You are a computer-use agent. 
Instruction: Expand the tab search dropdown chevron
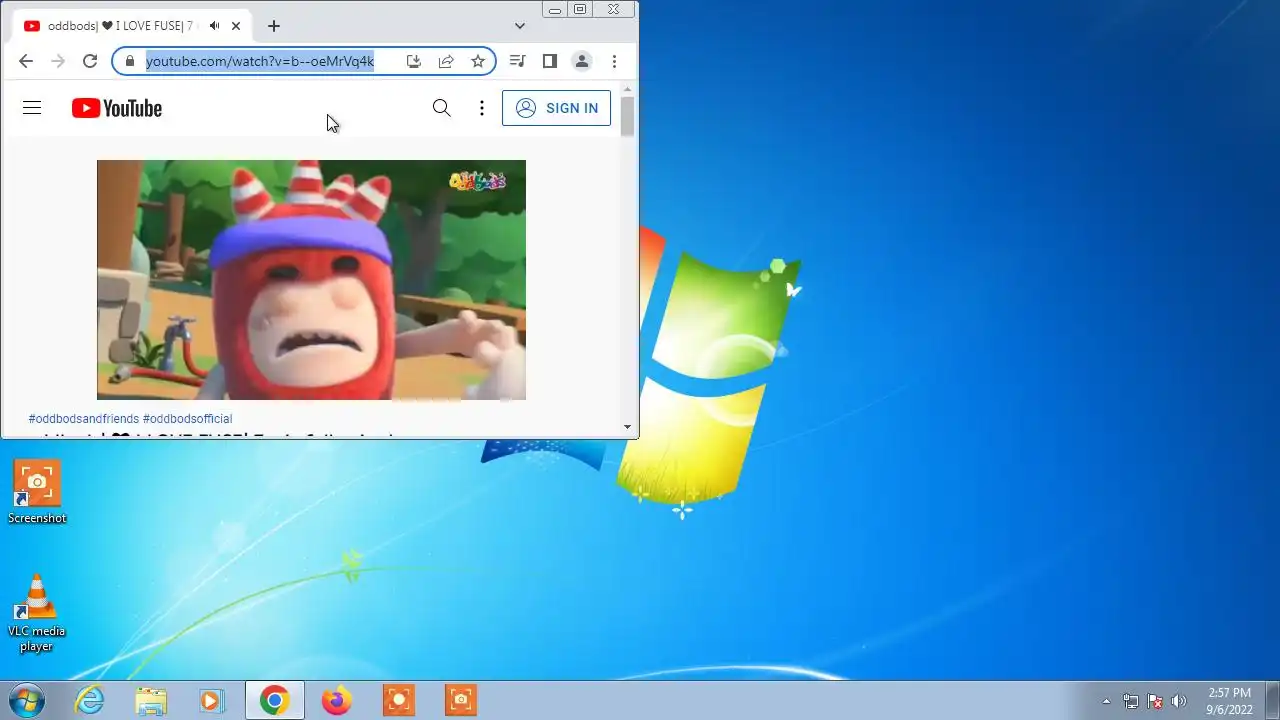tap(520, 26)
